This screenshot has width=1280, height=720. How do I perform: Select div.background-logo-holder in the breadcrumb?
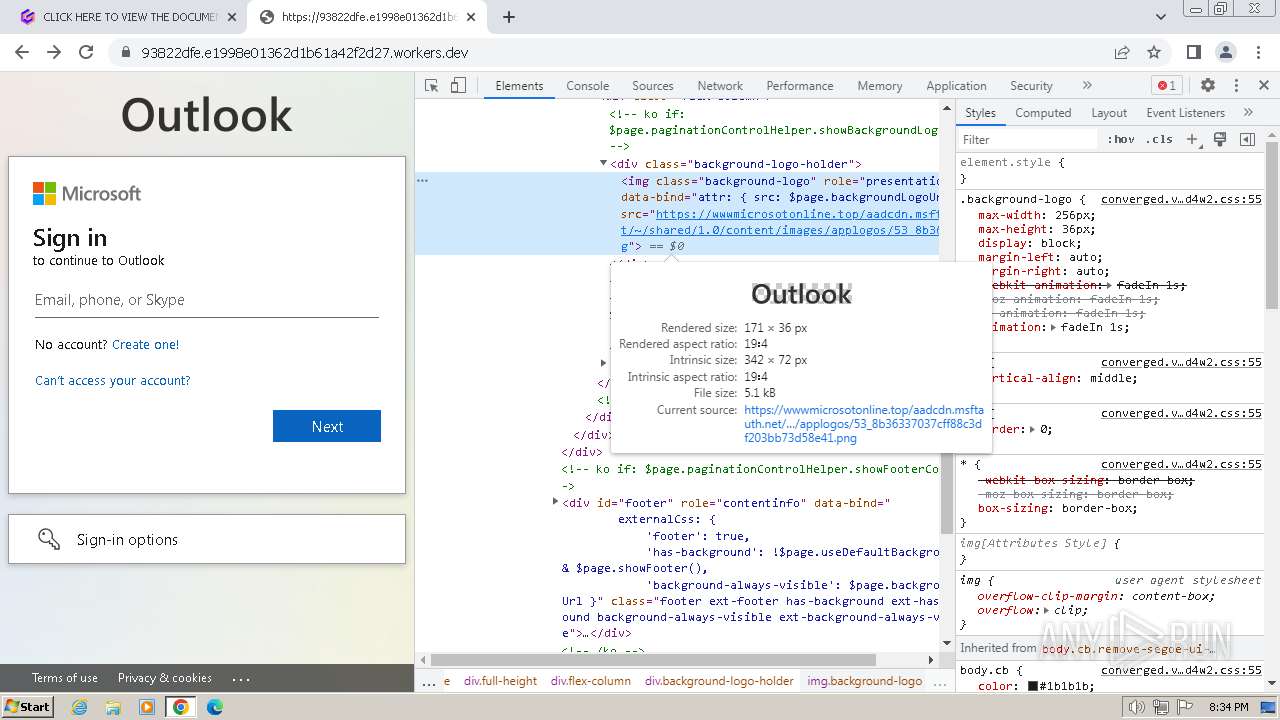(x=719, y=681)
